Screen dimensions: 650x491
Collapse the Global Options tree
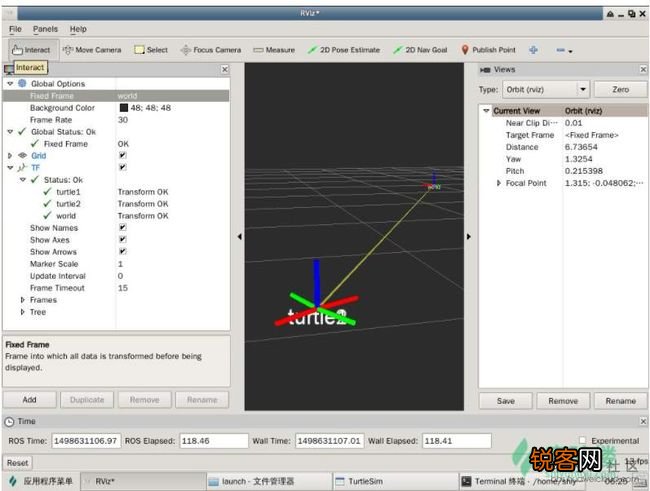tap(10, 84)
